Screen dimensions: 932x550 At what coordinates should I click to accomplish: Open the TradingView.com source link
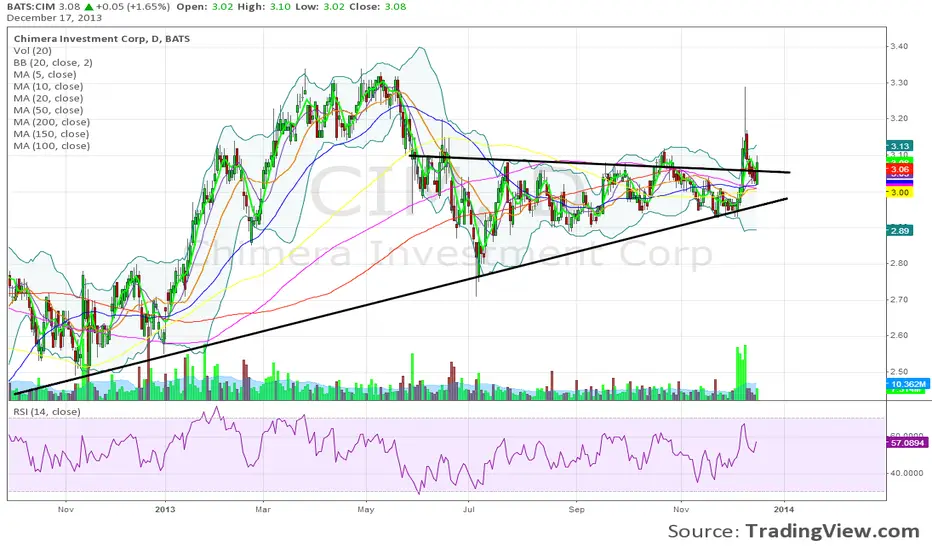click(x=832, y=531)
